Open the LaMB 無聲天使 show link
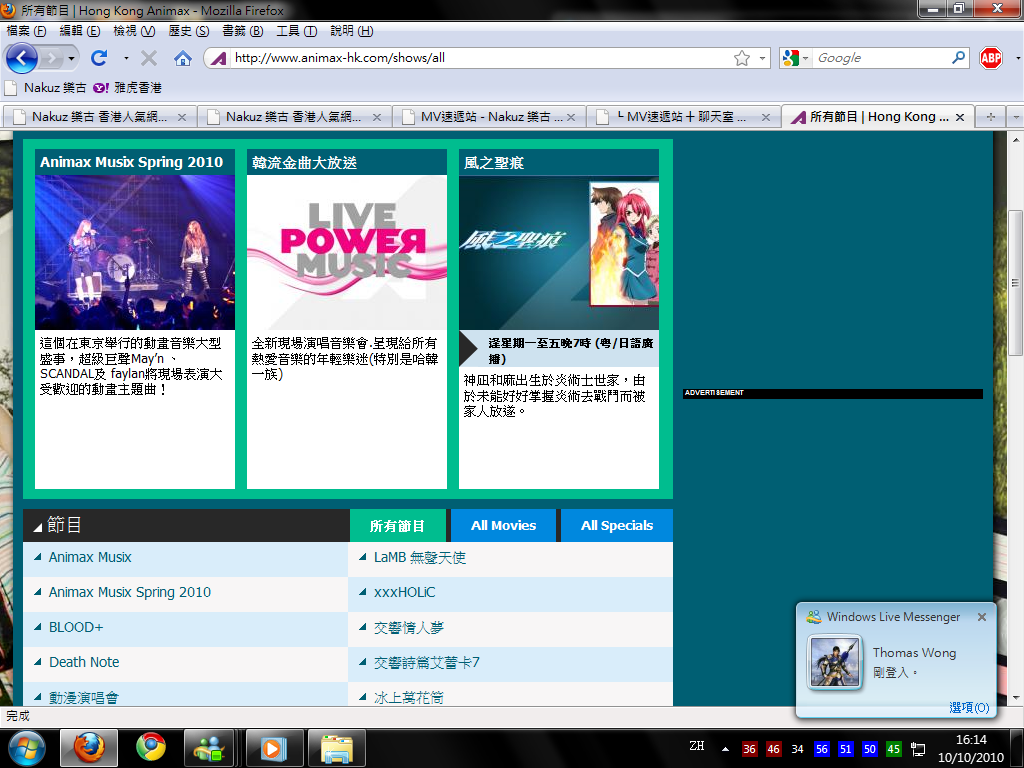Screen dimensions: 1024x768 (420, 558)
